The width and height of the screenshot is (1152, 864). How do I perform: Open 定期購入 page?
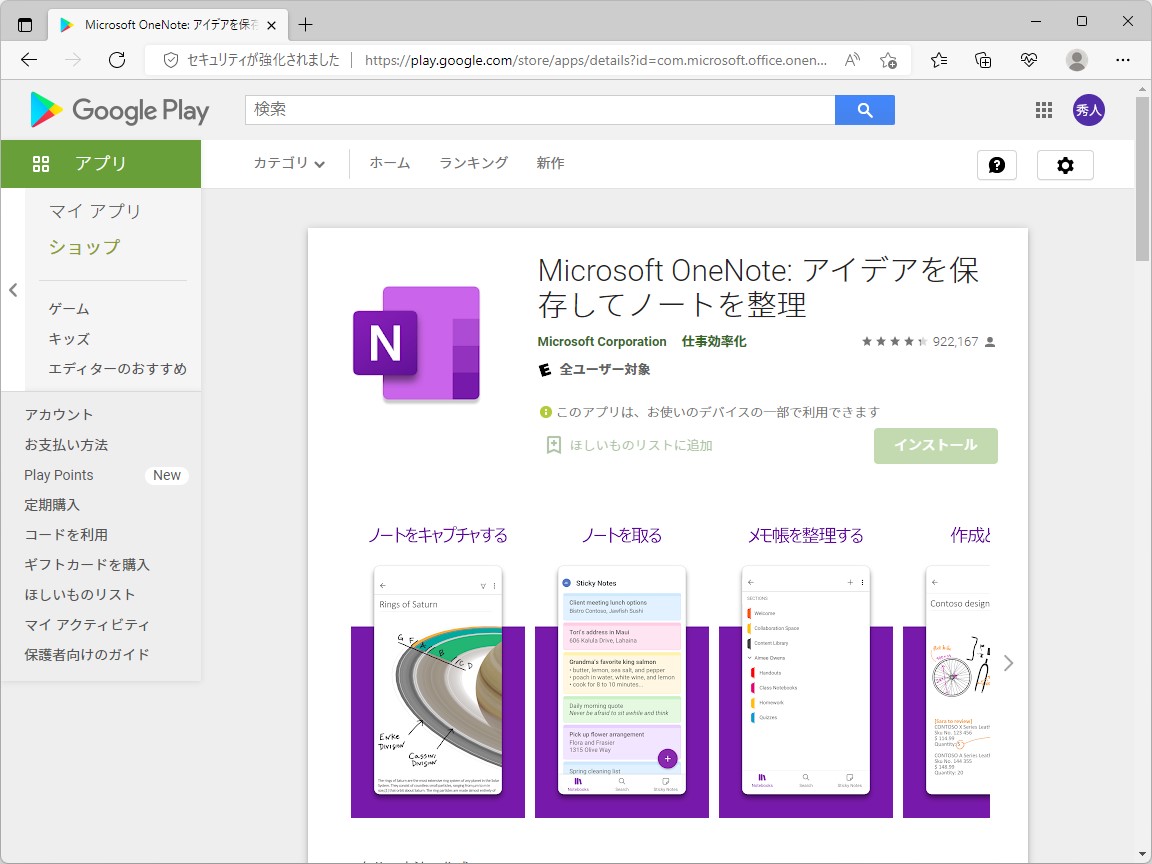tap(51, 505)
